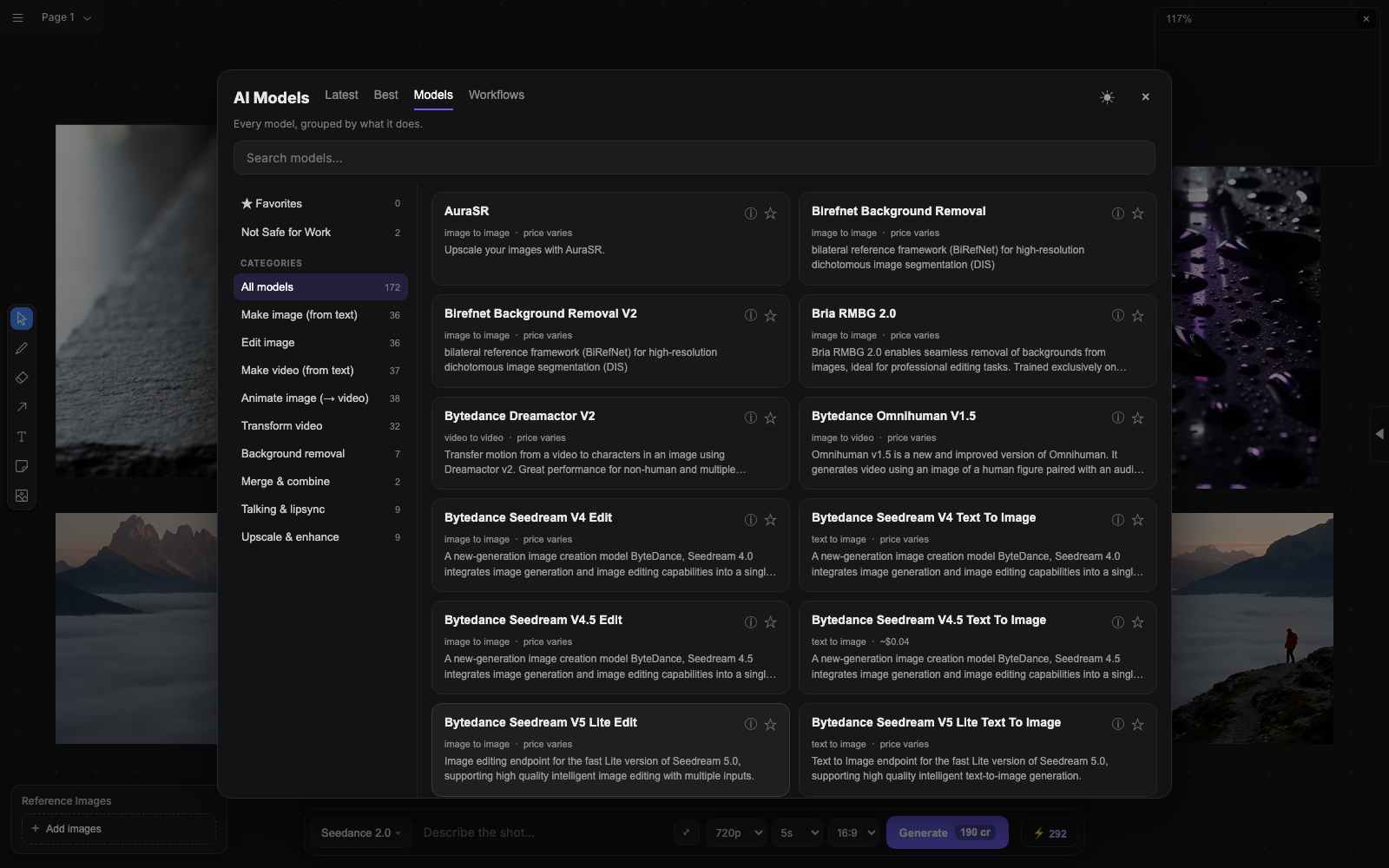Favorite Birefnet Background Removal V2
Screen dimensions: 1389x868
770,316
